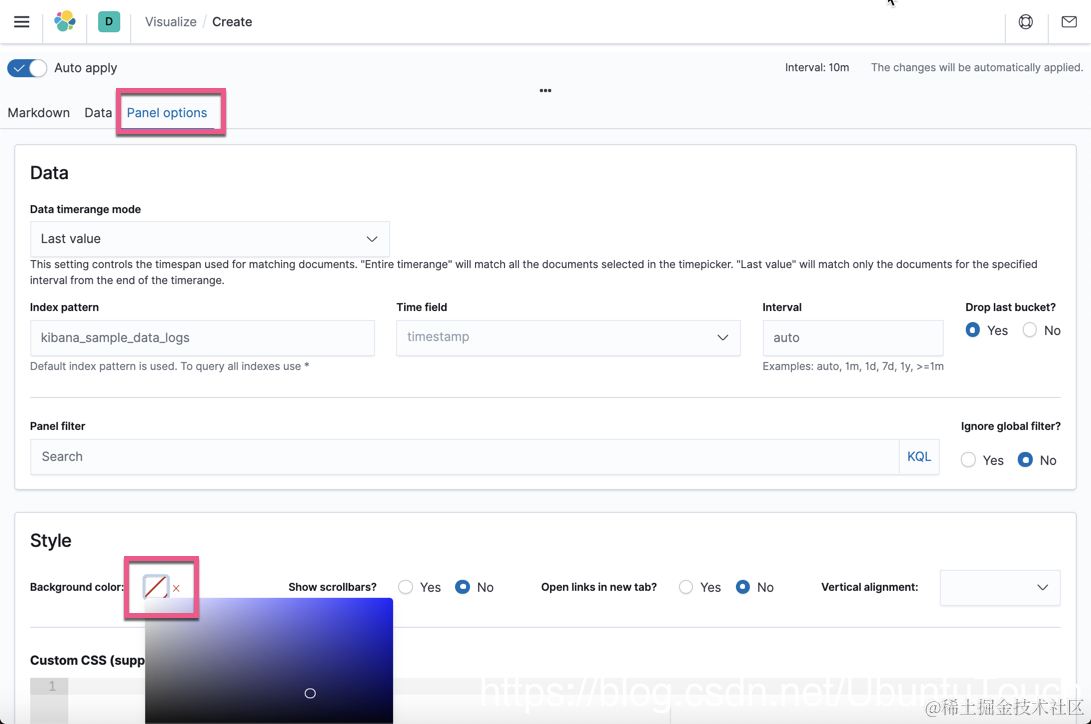Open the space selector D avatar
The image size is (1091, 724).
click(x=109, y=22)
